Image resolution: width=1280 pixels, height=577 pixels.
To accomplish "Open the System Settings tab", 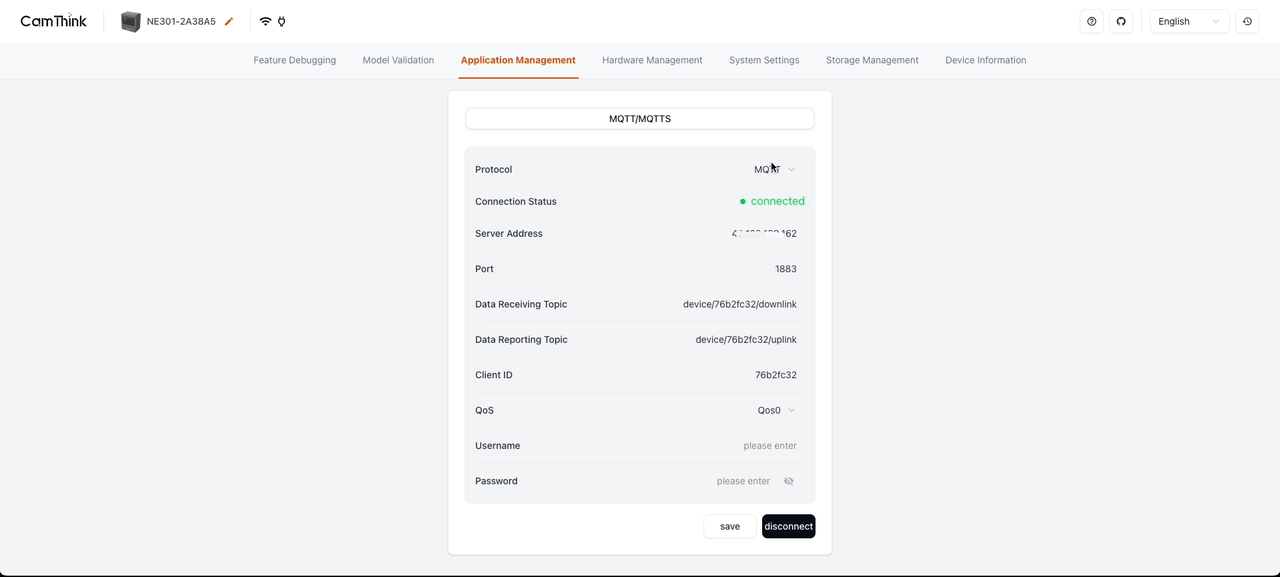I will pos(764,60).
